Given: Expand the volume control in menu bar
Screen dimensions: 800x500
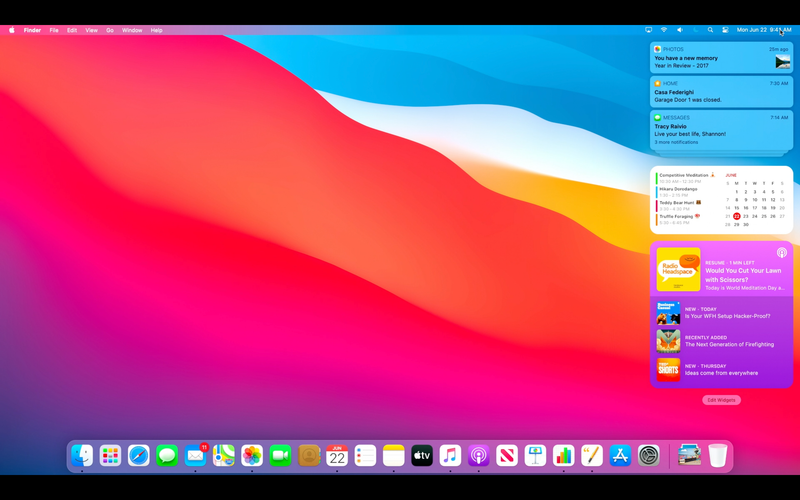Looking at the screenshot, I should click(x=679, y=30).
